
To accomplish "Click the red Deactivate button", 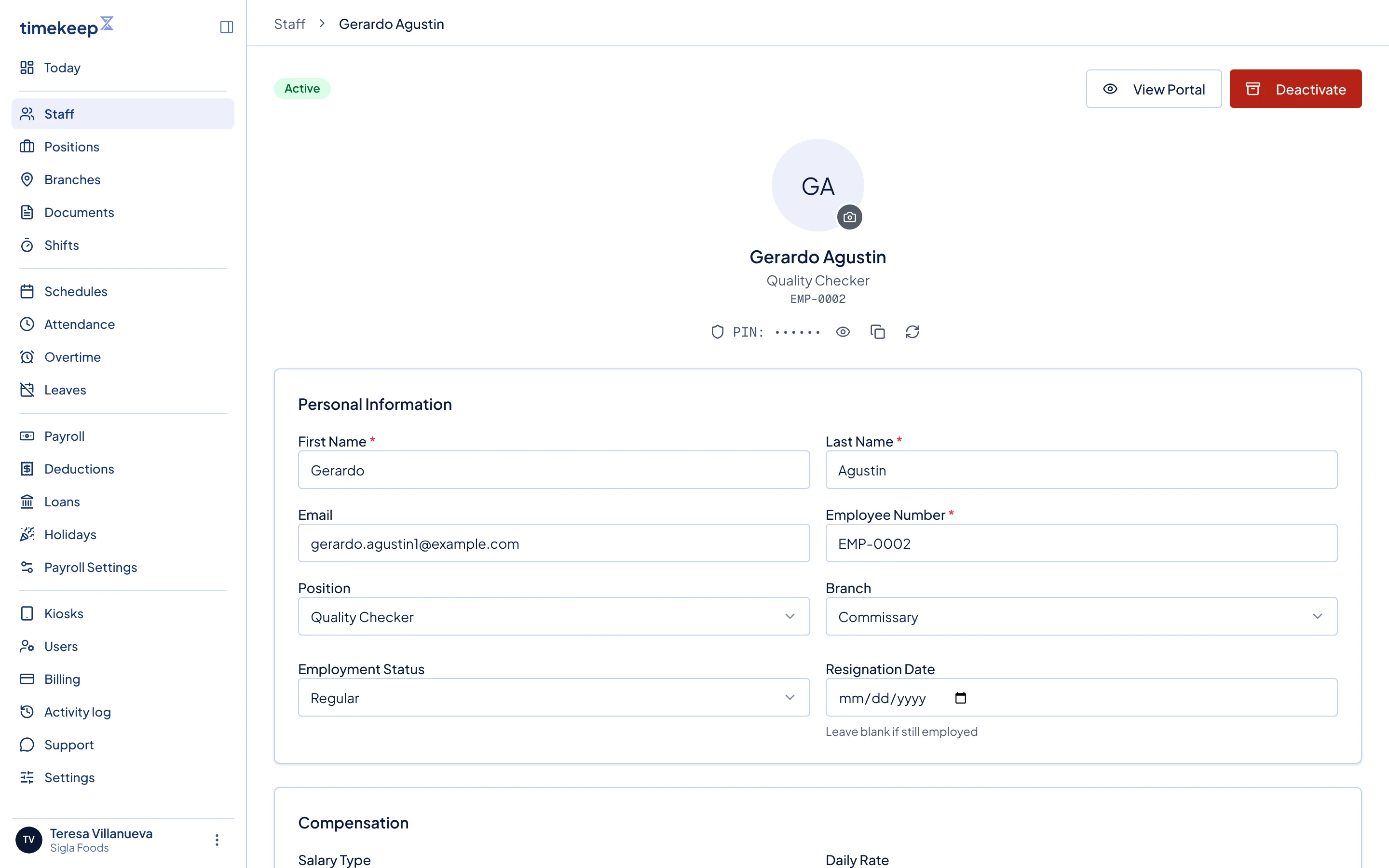I will pyautogui.click(x=1295, y=89).
